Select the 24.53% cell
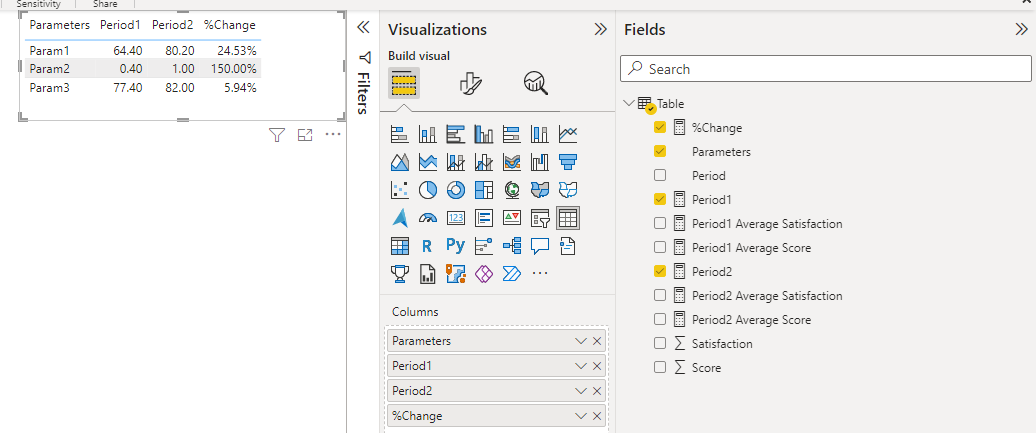This screenshot has height=433, width=1036. [x=239, y=50]
